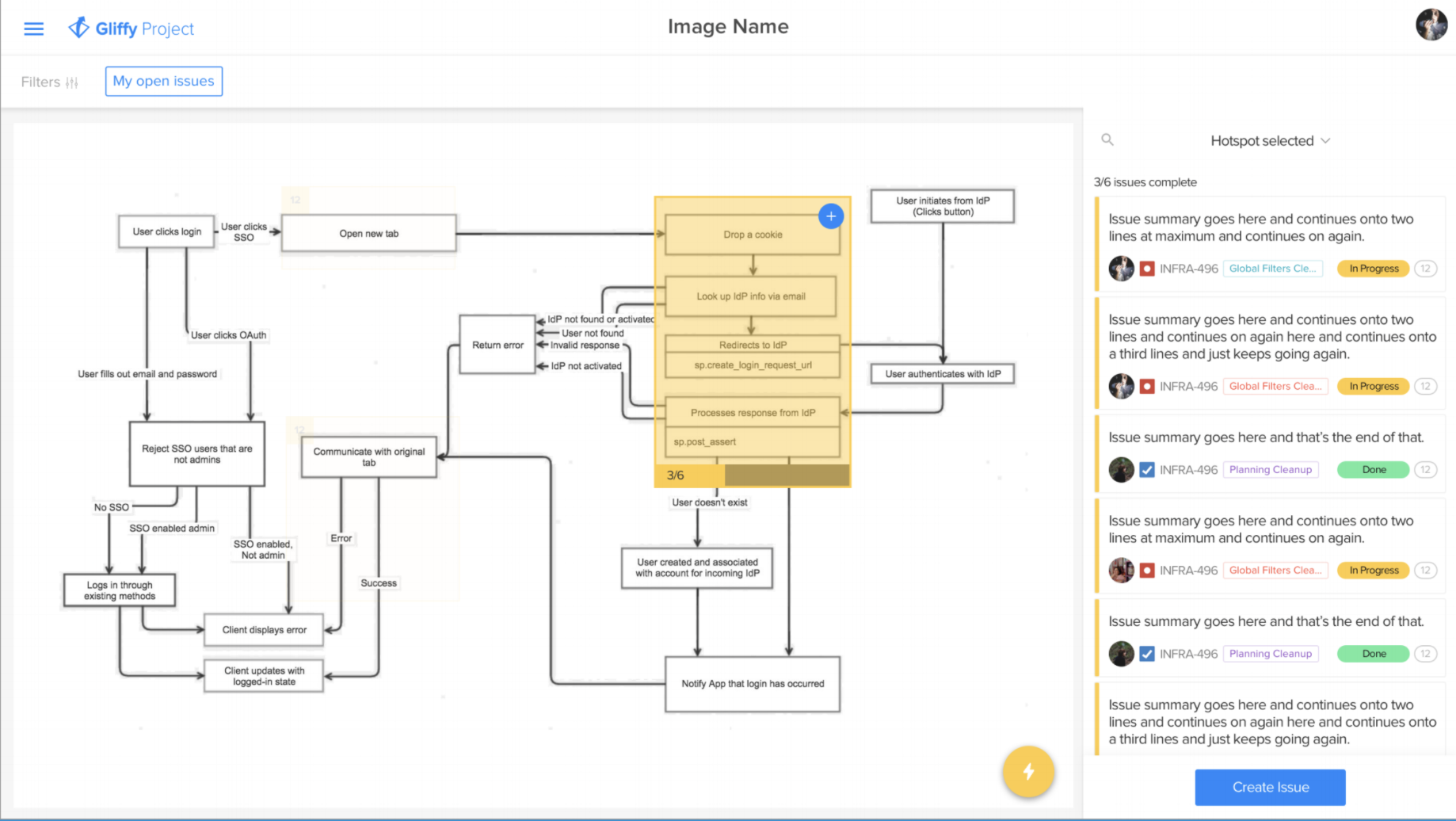
Task: Toggle checkbox on fifth issue card
Action: (1146, 654)
